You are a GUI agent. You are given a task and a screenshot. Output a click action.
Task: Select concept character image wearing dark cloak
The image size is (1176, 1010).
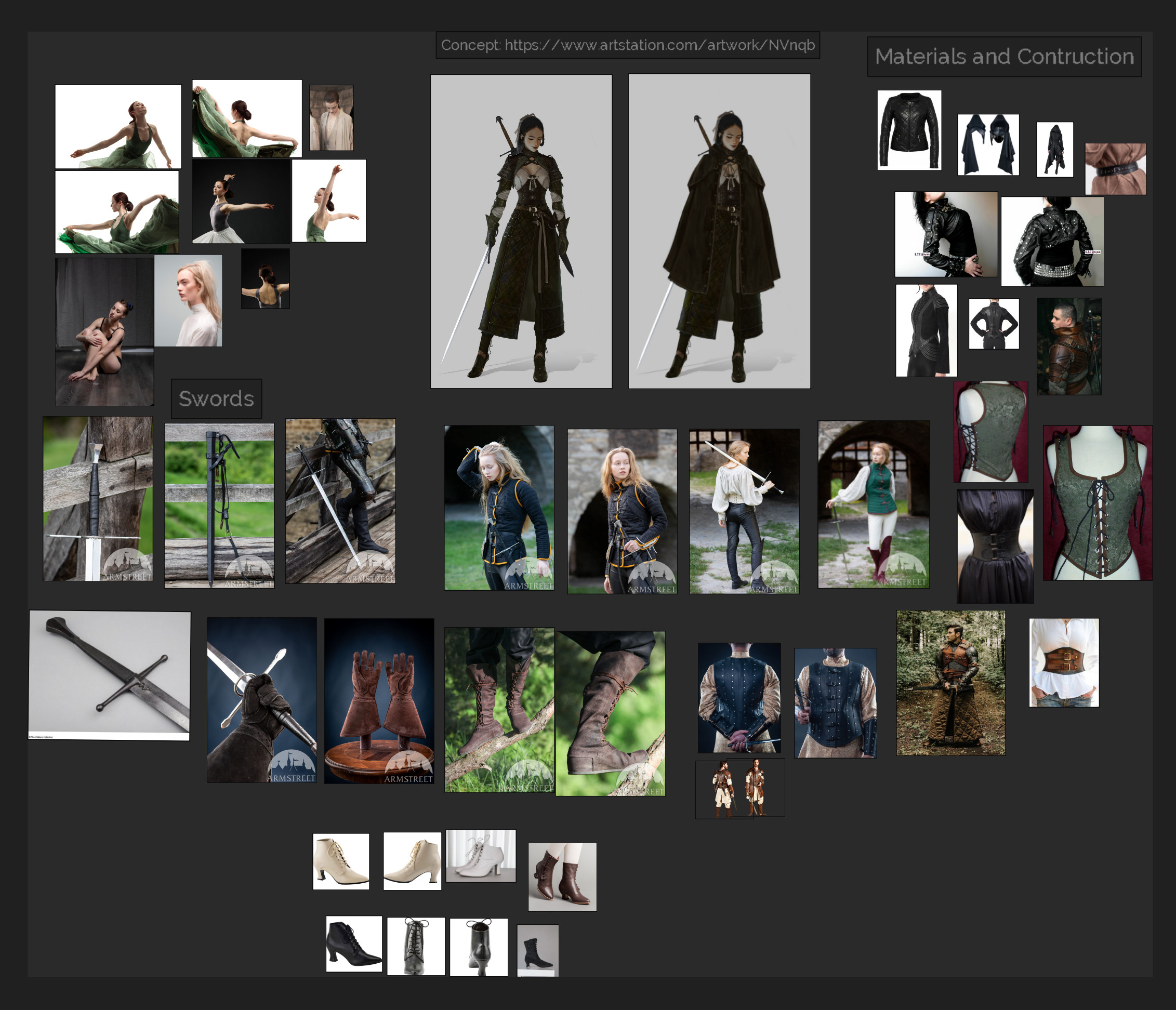[x=719, y=232]
